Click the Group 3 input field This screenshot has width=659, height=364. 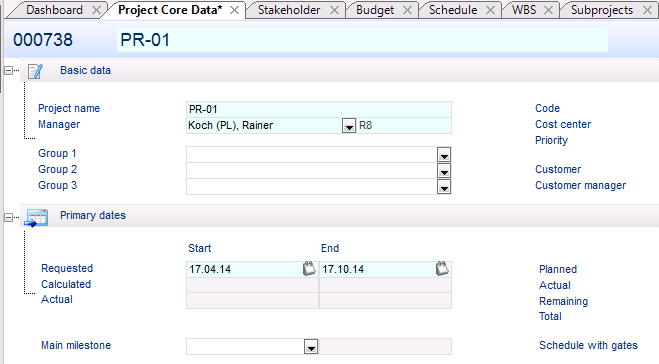pyautogui.click(x=312, y=187)
